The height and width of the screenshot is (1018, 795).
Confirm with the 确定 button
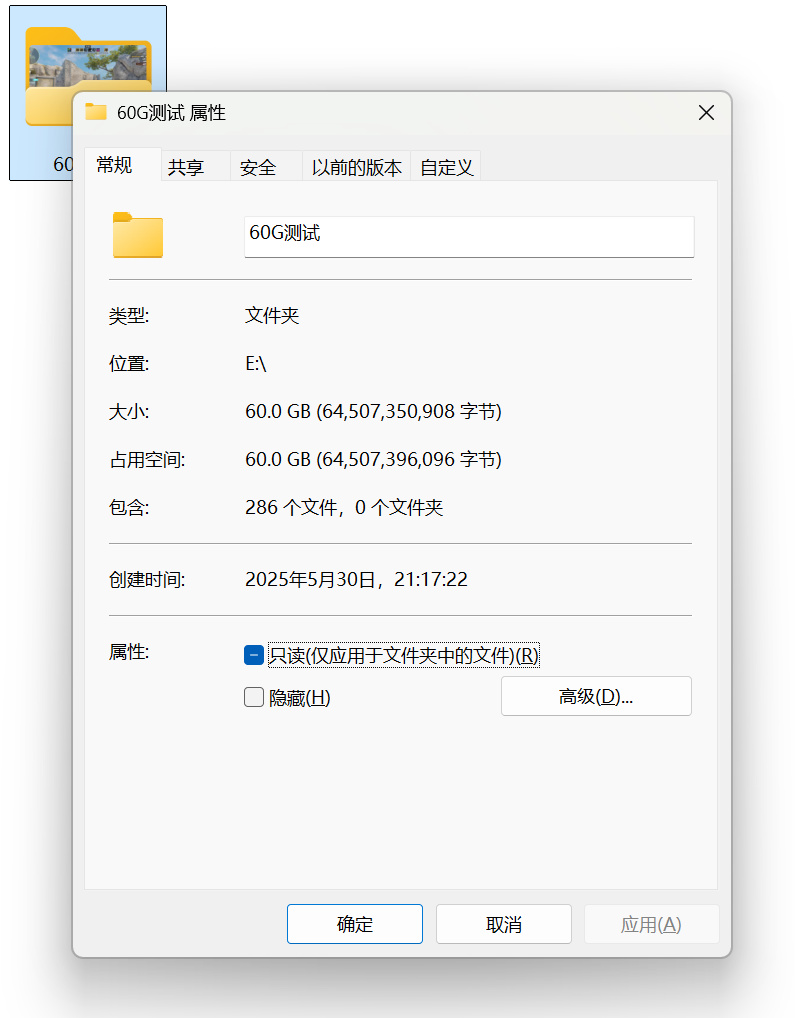[355, 924]
